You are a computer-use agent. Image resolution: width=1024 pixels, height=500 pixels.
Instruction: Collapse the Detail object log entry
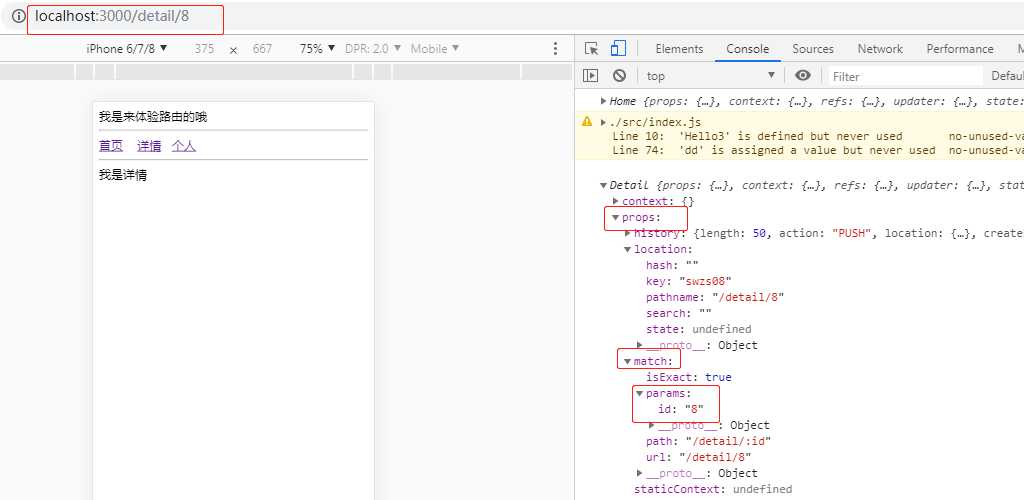tap(603, 185)
